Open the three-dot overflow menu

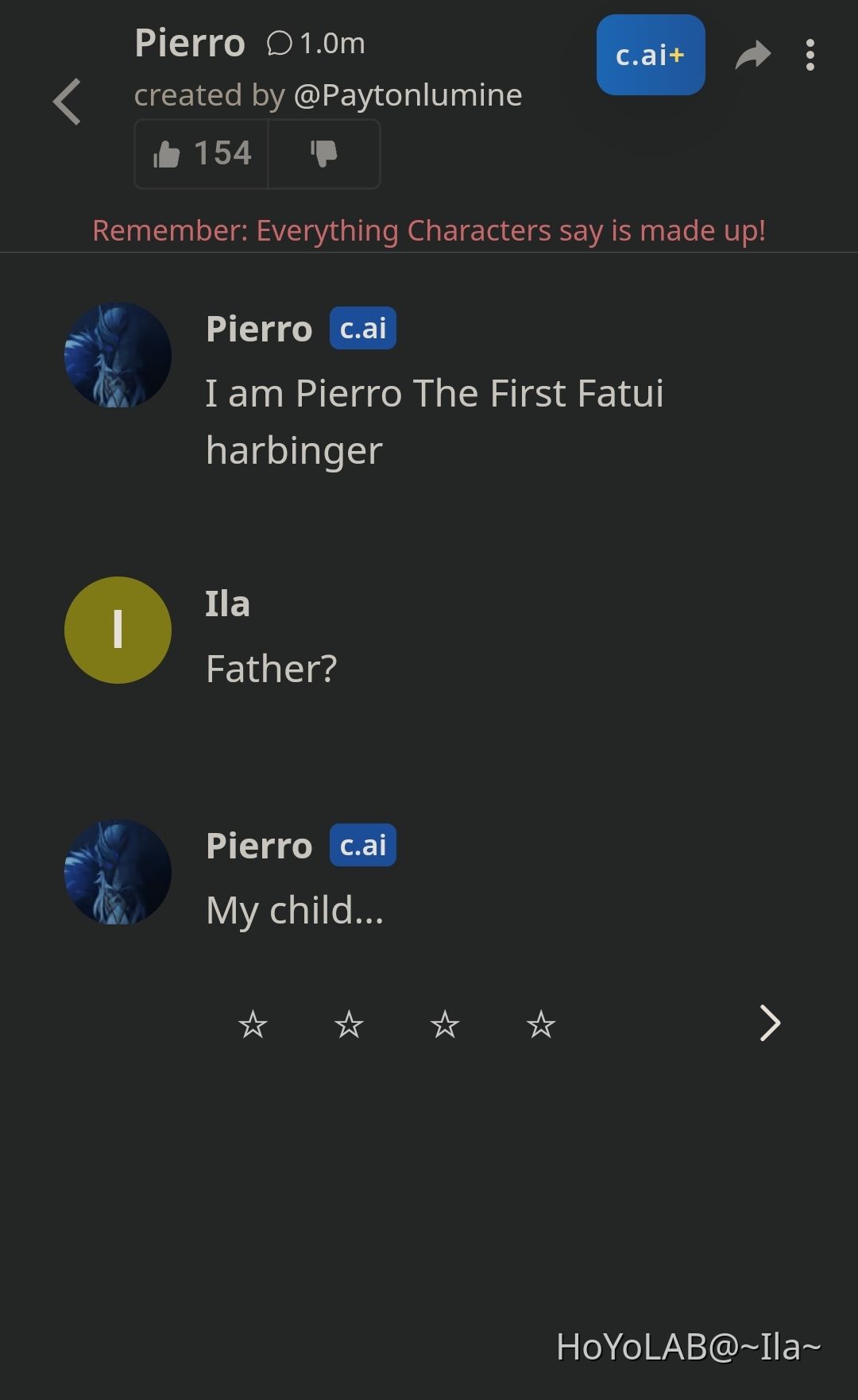pyautogui.click(x=810, y=56)
